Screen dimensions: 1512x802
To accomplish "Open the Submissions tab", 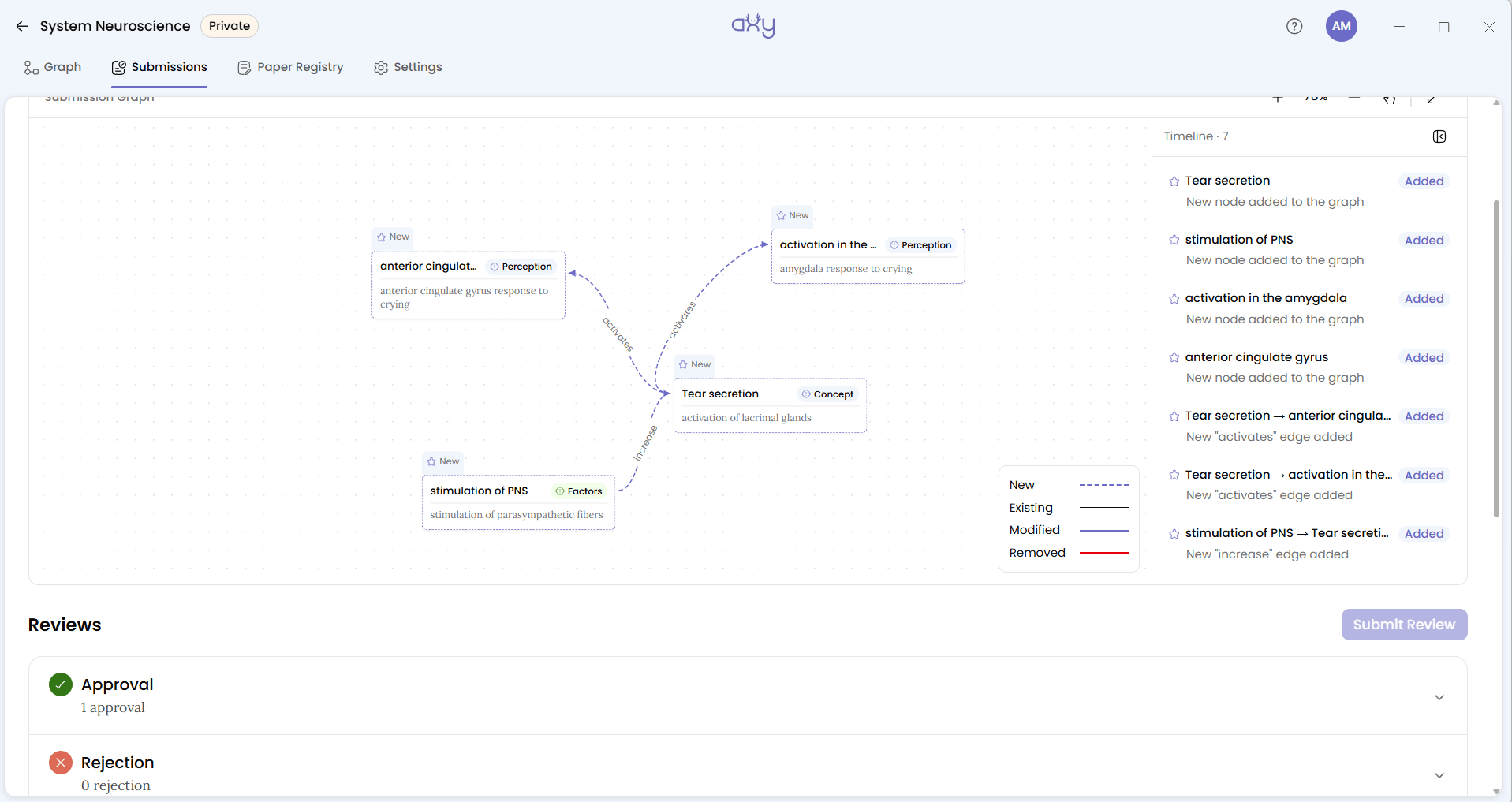I will pos(159,67).
